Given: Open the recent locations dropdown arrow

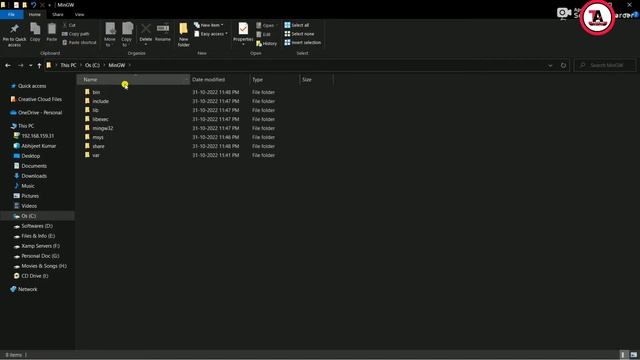Looking at the screenshot, I should click(31, 65).
